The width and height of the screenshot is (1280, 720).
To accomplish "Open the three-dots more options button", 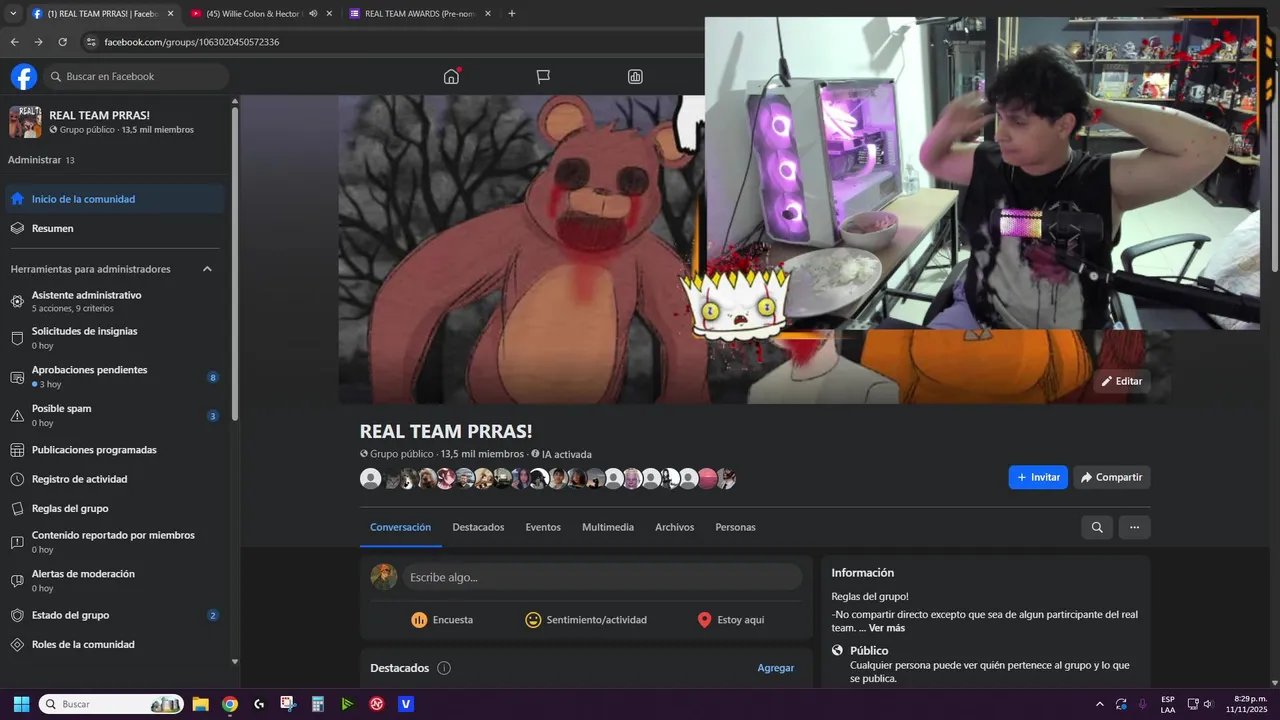I will click(x=1134, y=527).
